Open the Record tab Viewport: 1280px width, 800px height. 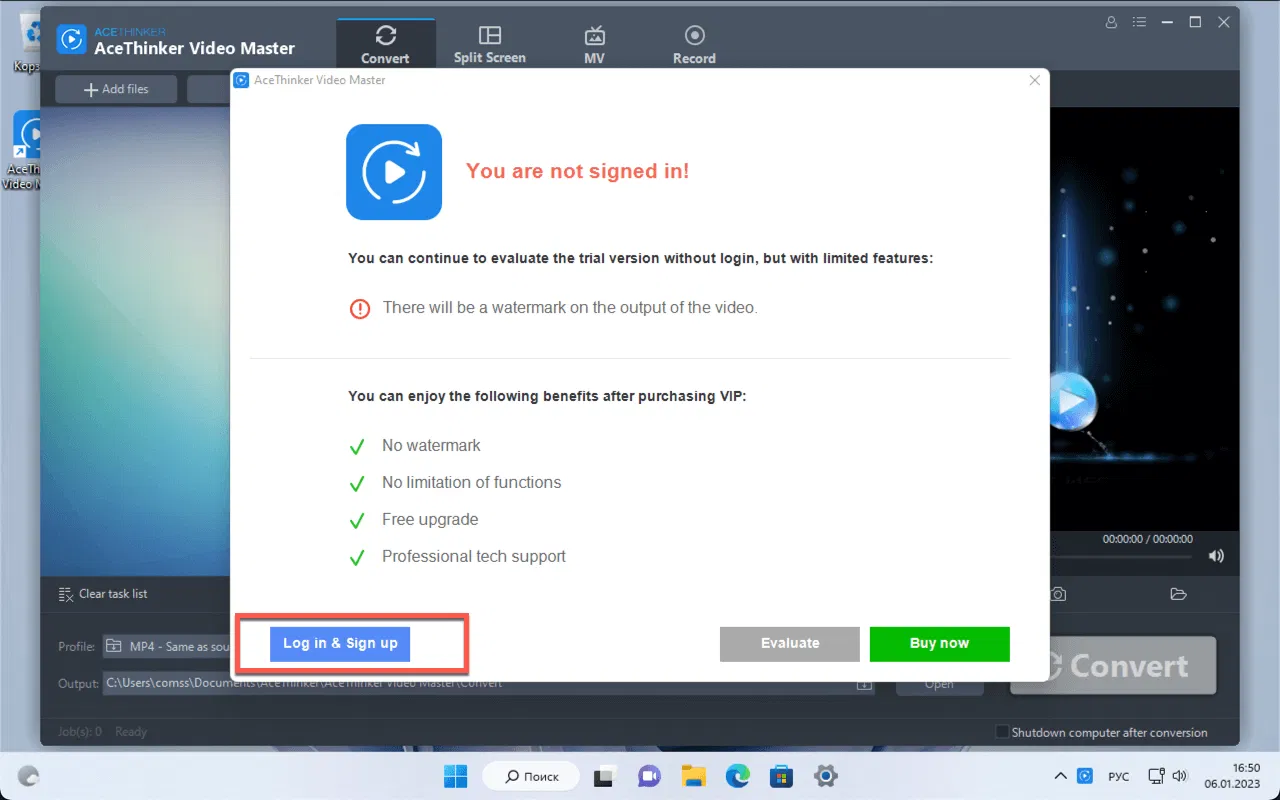tap(694, 45)
